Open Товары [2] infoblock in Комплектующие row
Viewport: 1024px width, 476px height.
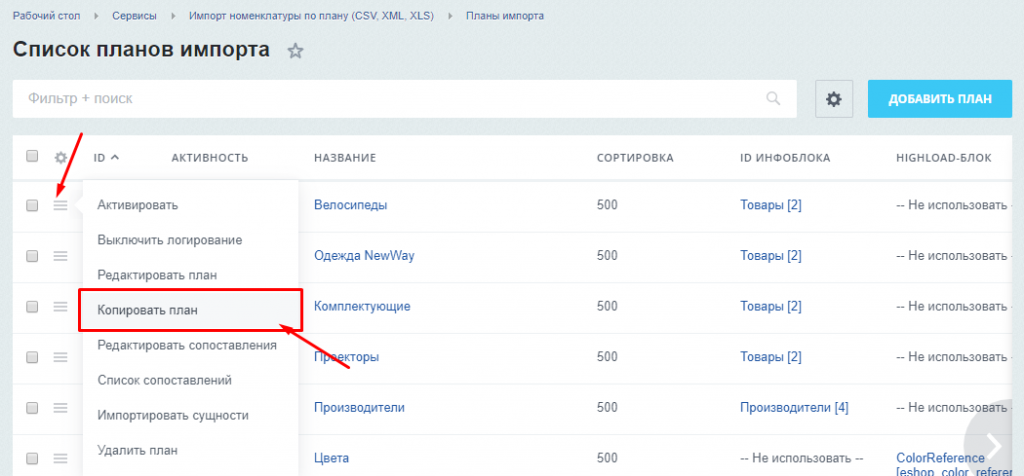[x=771, y=306]
